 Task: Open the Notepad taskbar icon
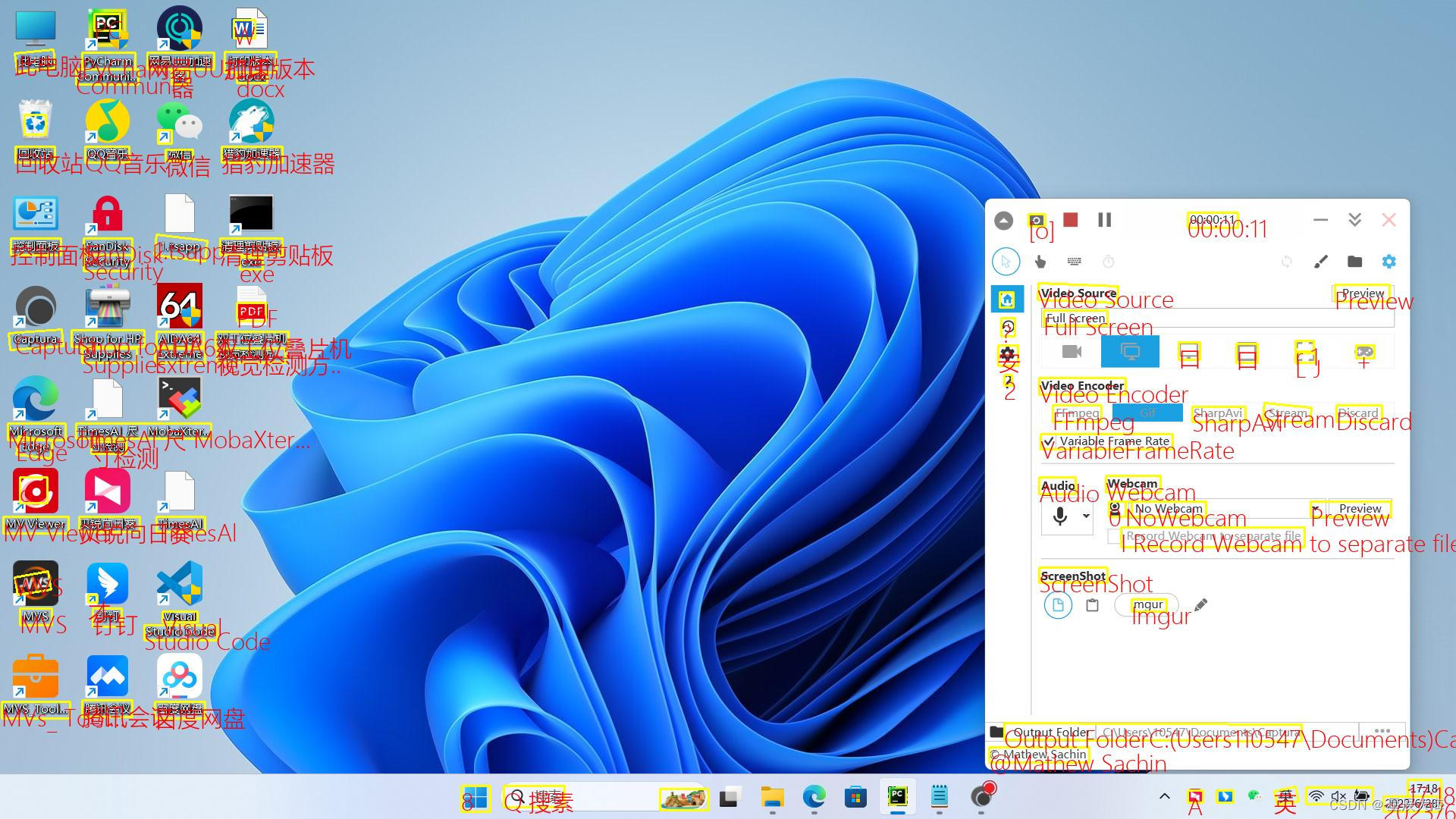point(940,798)
